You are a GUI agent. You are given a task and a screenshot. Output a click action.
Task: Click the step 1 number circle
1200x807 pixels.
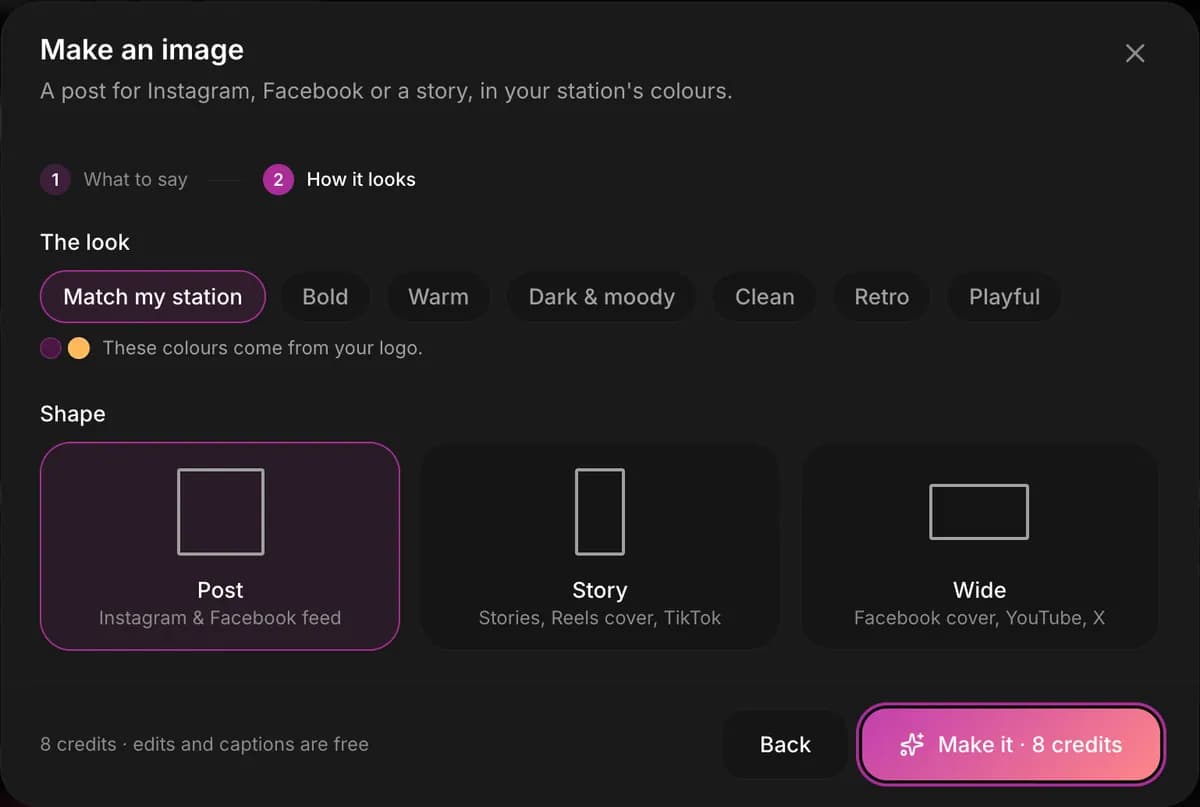point(55,180)
